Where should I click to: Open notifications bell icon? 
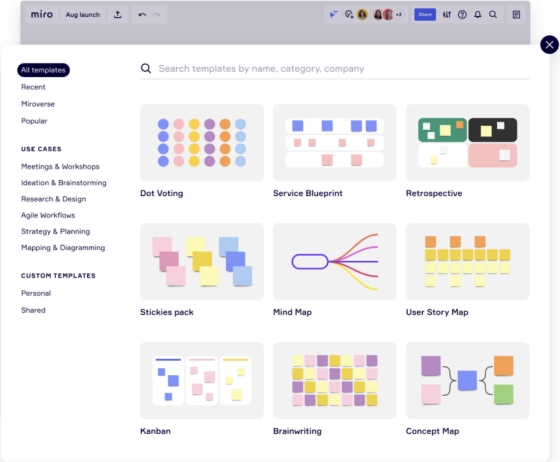(x=478, y=15)
